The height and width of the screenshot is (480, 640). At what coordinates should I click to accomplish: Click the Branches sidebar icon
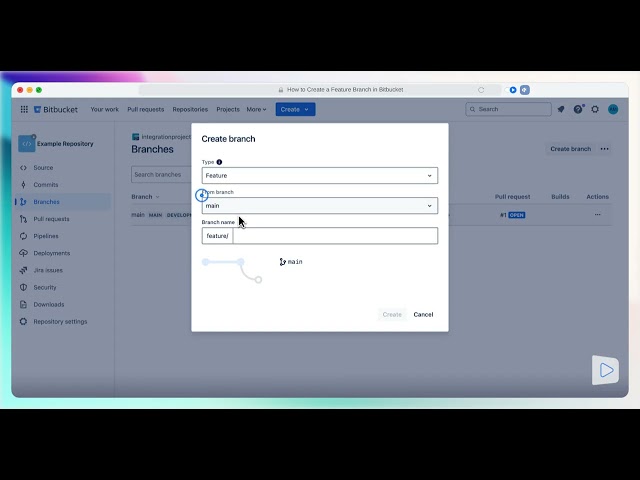tap(23, 202)
